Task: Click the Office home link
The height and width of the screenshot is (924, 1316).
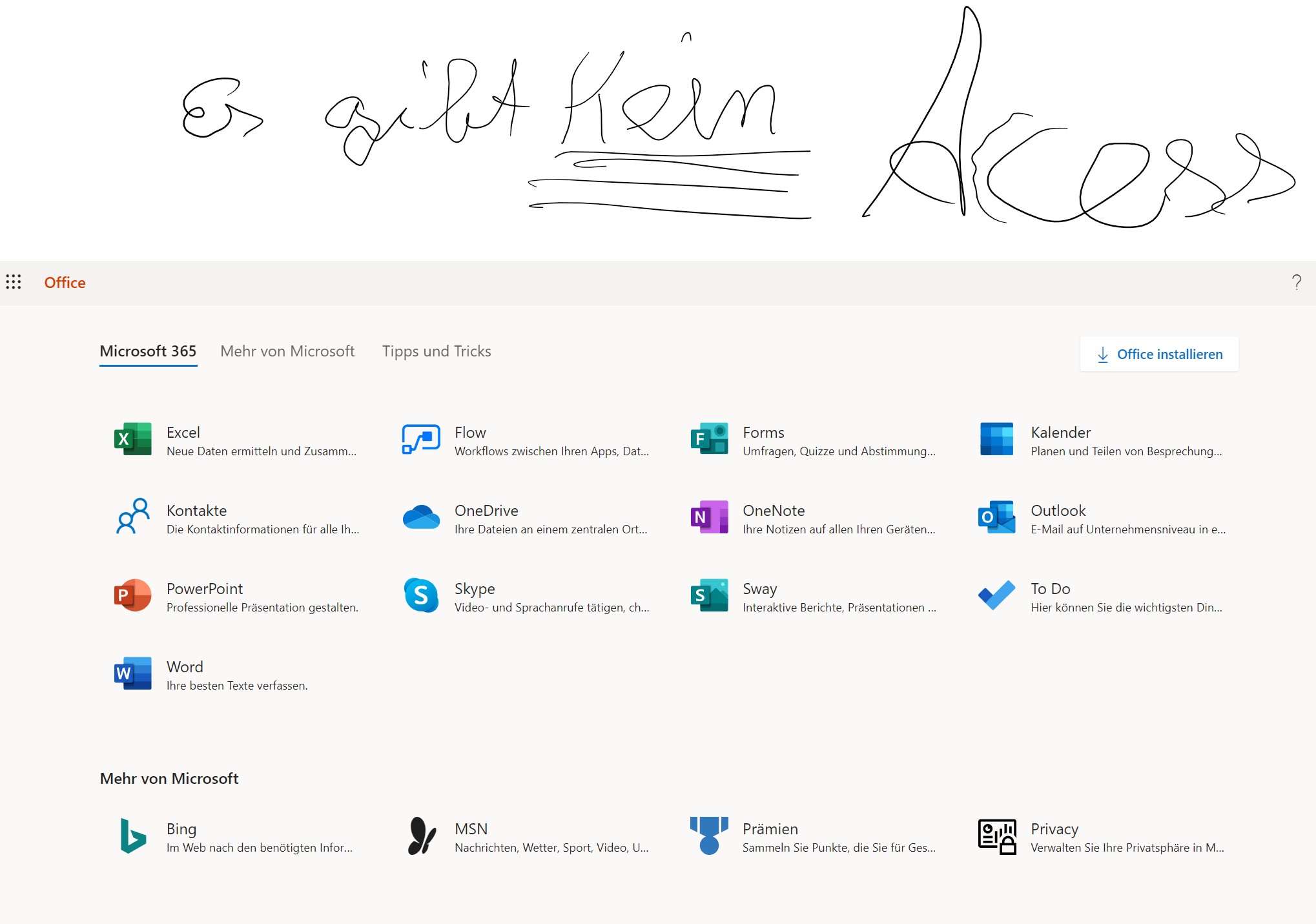Action: coord(65,283)
